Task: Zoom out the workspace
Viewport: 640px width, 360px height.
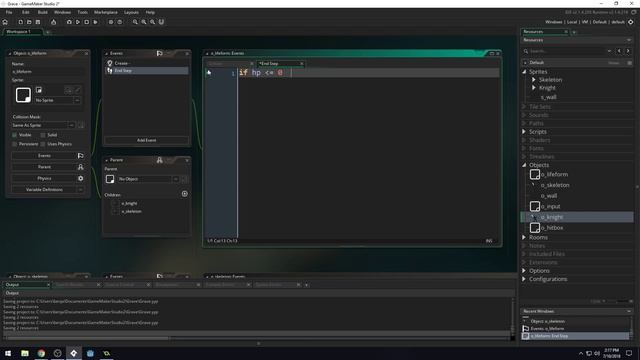Action: (x=135, y=22)
